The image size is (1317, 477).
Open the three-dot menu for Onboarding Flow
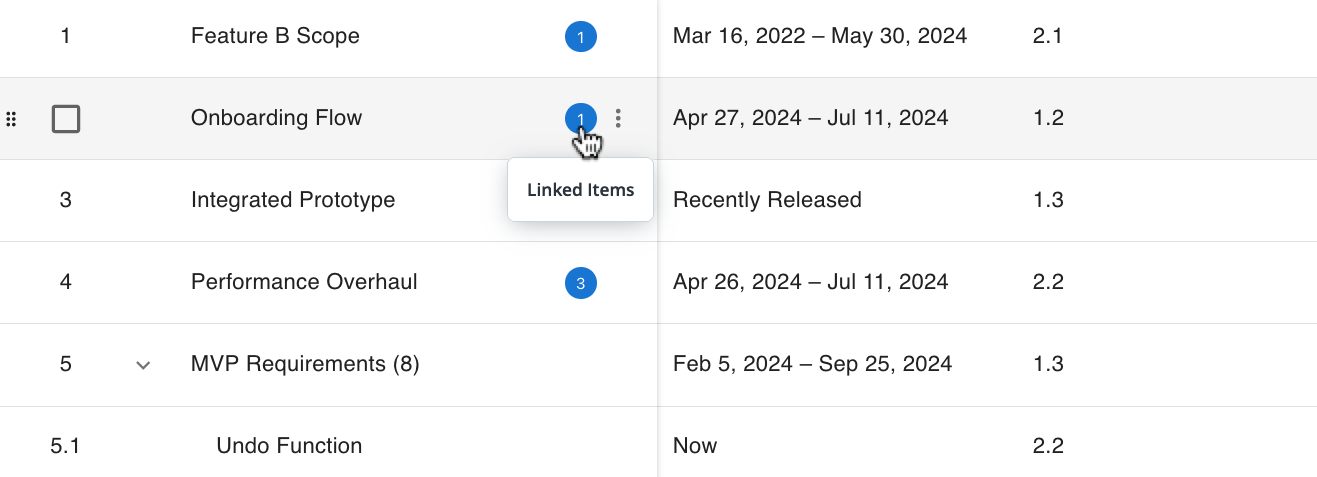click(618, 119)
